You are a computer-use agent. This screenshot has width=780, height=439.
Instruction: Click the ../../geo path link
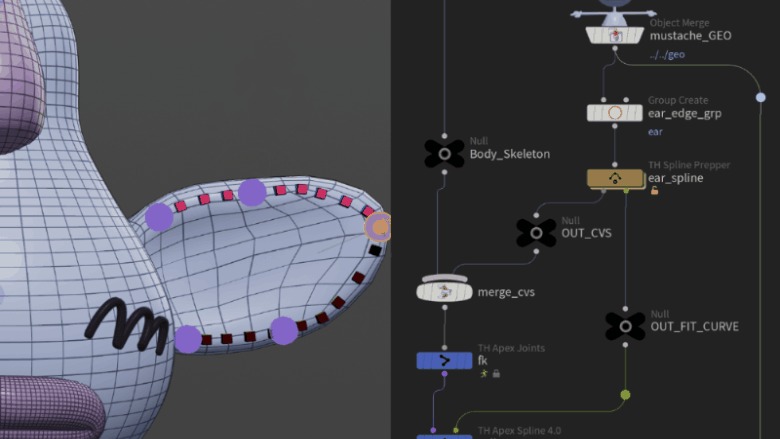[667, 55]
